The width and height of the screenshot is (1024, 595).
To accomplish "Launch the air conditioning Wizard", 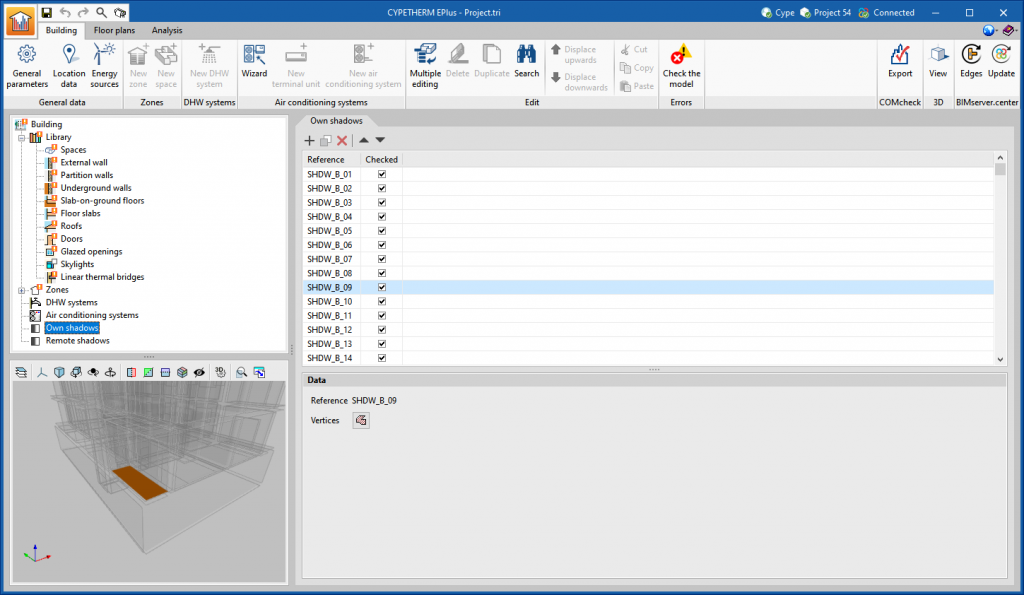I will point(254,62).
